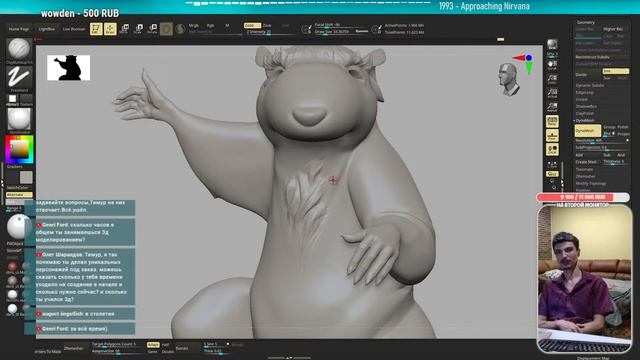Click the Zoom canvas icon
640x360 pixels.
click(x=552, y=79)
